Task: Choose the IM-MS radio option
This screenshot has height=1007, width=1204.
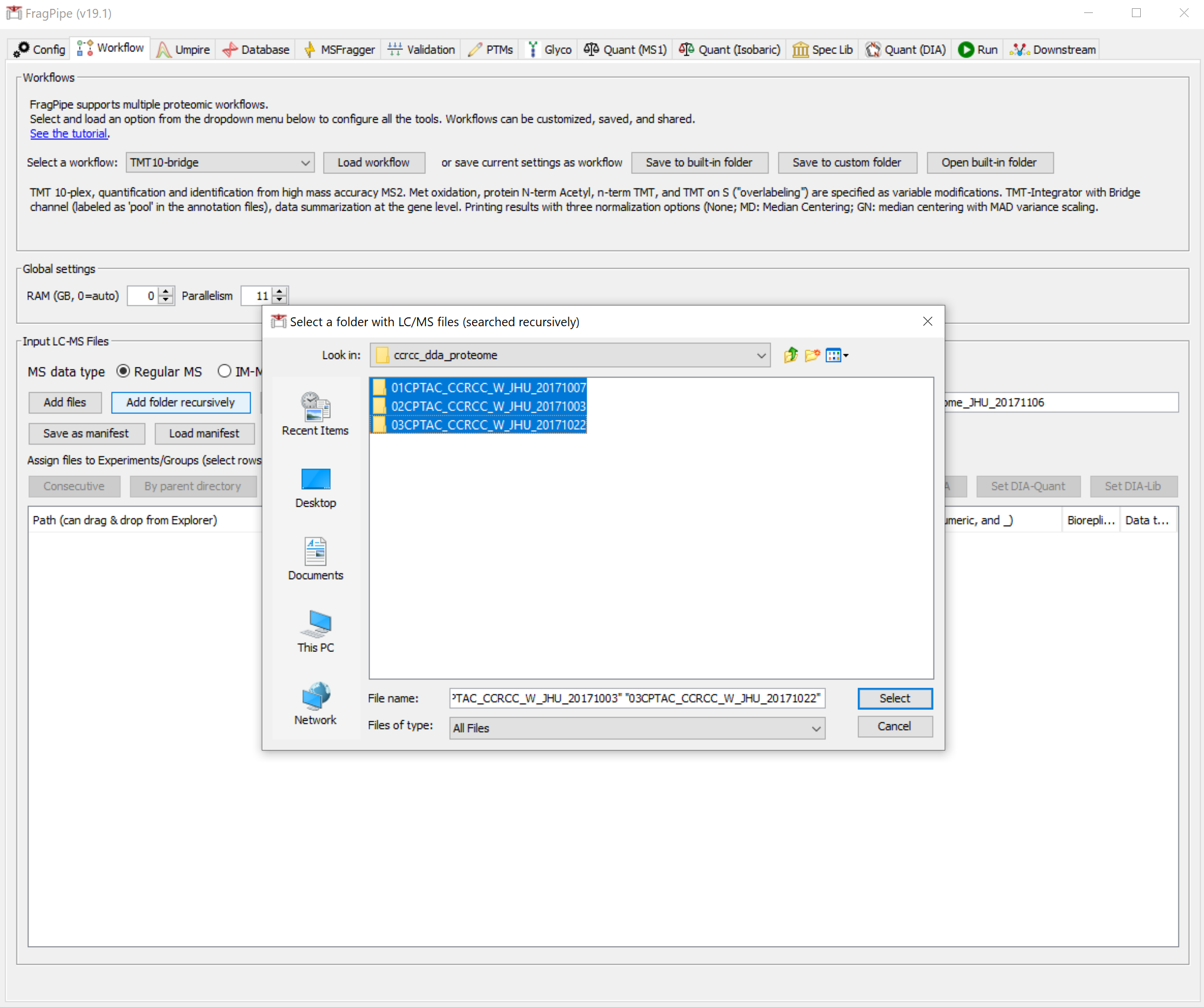Action: coord(224,371)
